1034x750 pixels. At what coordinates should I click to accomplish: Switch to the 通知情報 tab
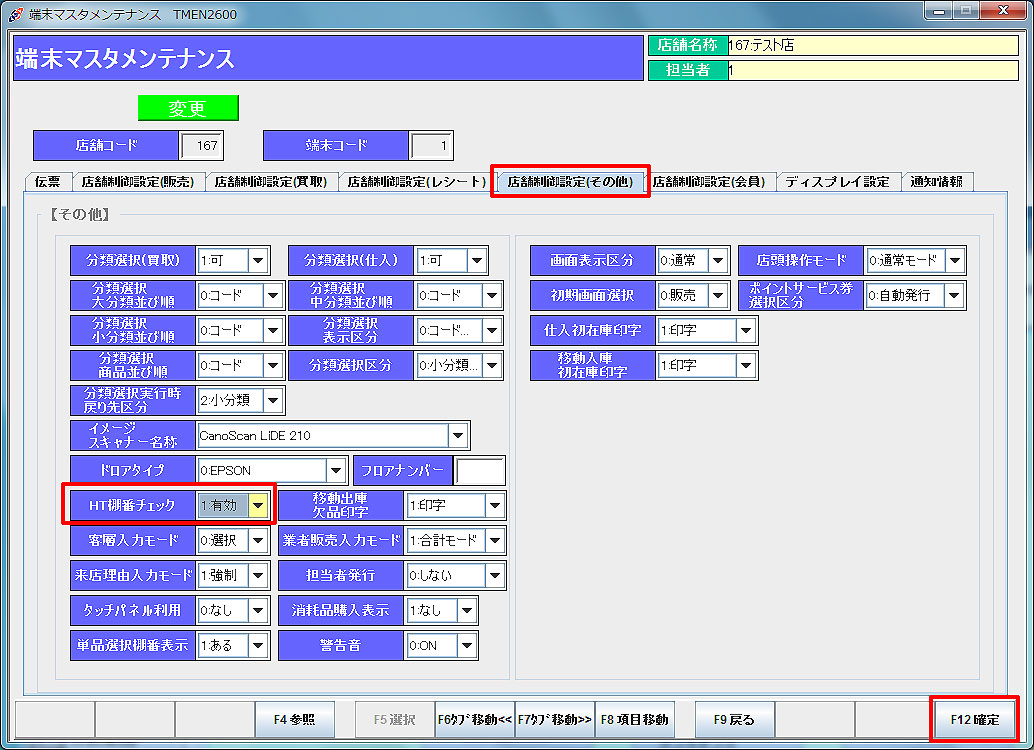(937, 182)
